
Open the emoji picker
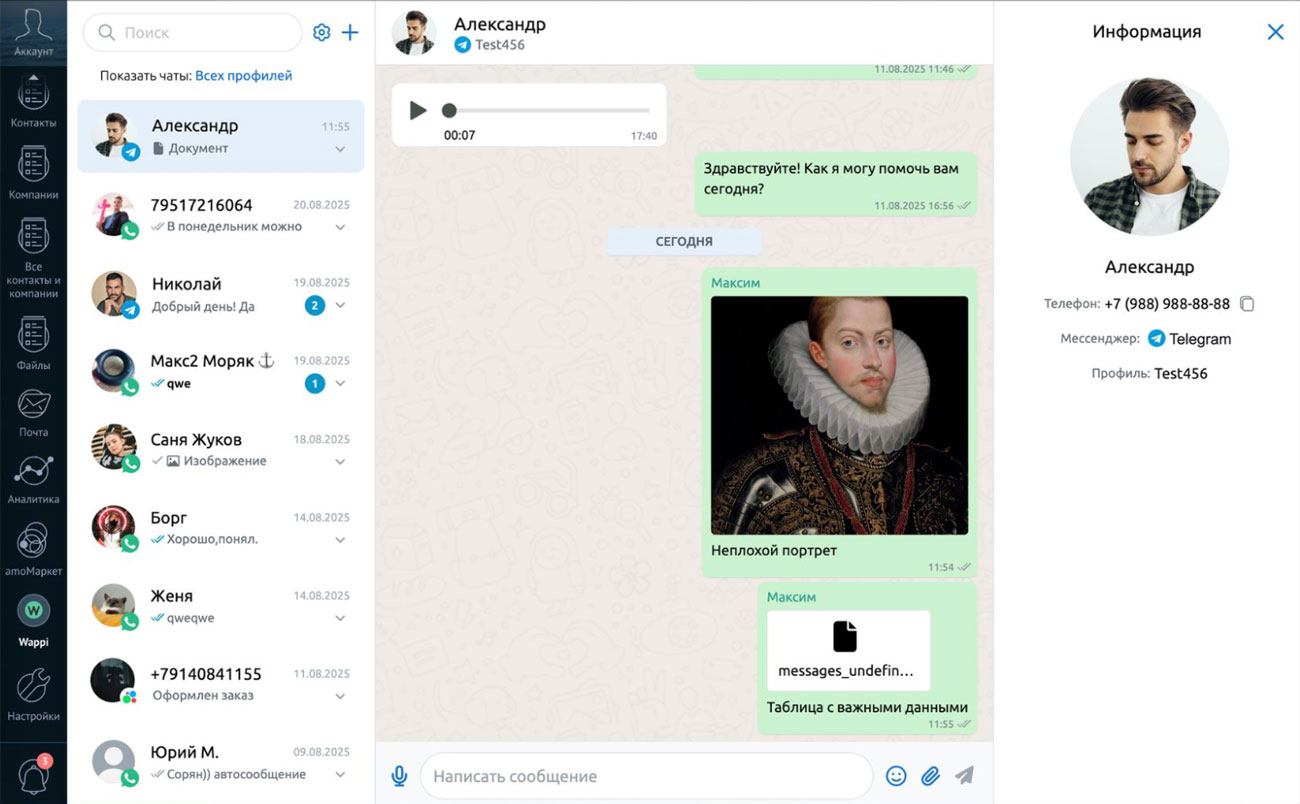click(896, 776)
